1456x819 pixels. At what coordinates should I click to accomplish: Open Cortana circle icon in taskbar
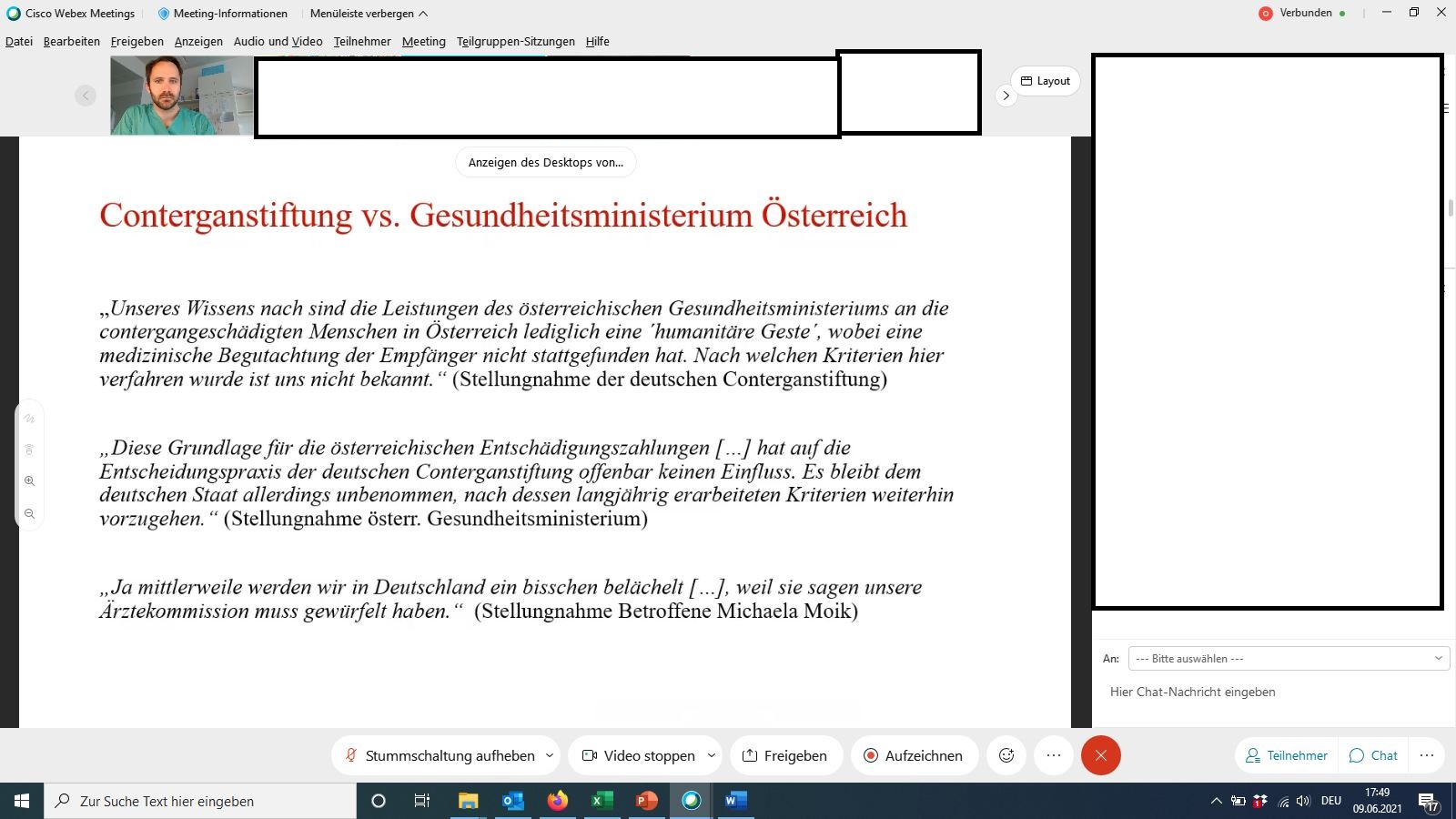(x=379, y=801)
